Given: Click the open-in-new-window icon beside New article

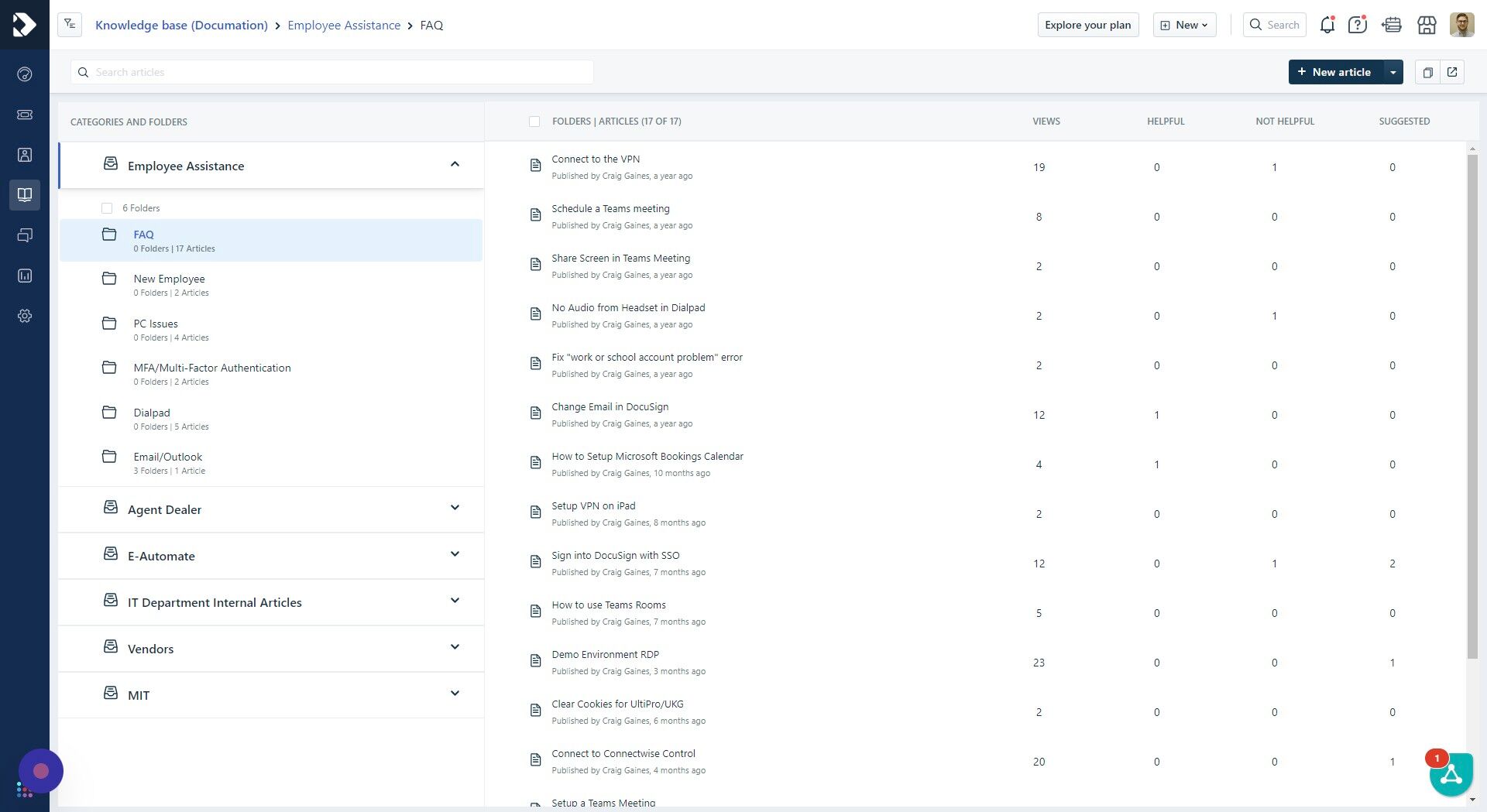Looking at the screenshot, I should 1452,72.
